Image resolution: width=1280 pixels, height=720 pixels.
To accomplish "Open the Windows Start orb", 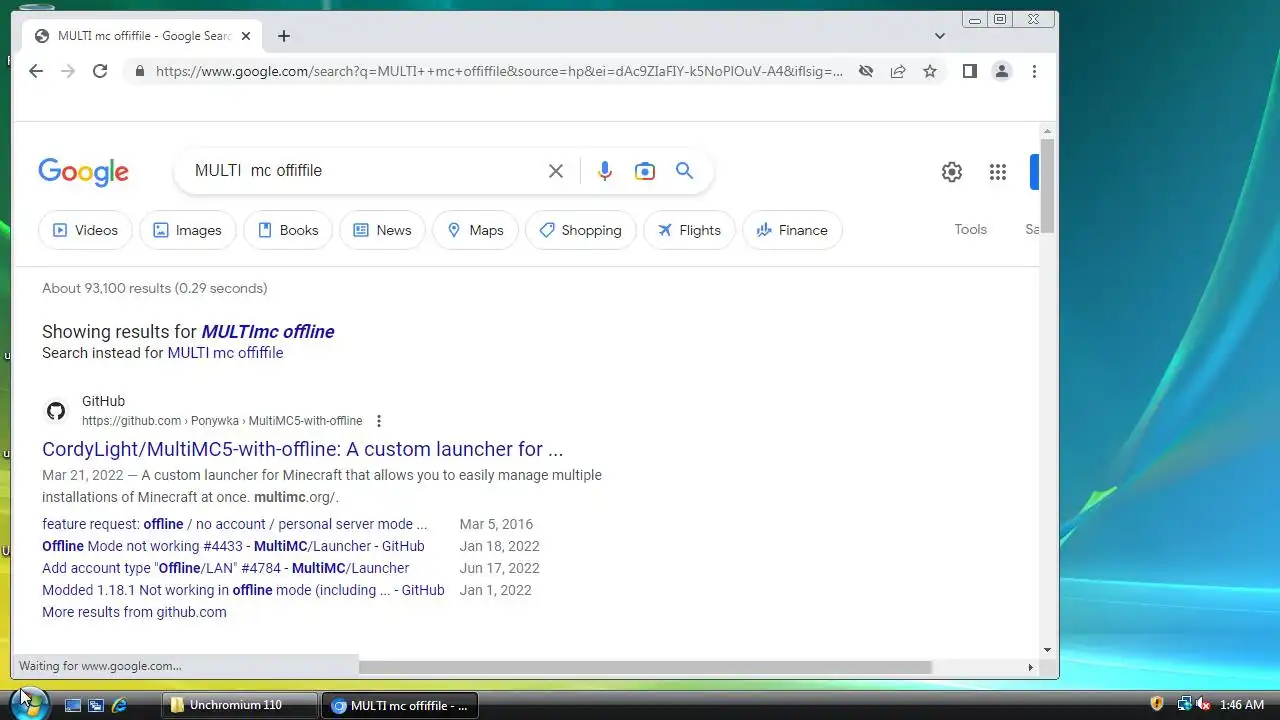I will coord(30,702).
